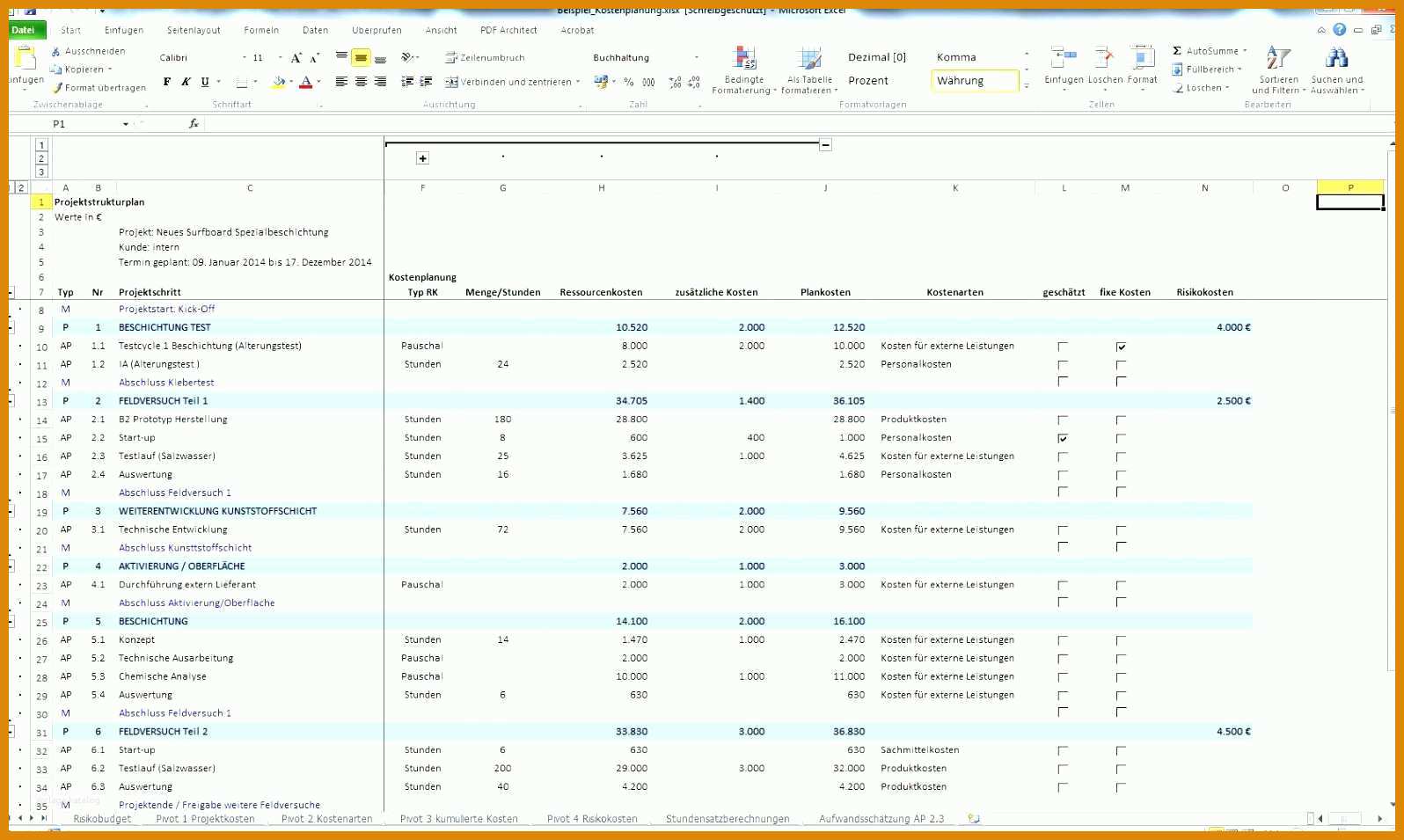Click the Kopieren copy icon

point(56,69)
